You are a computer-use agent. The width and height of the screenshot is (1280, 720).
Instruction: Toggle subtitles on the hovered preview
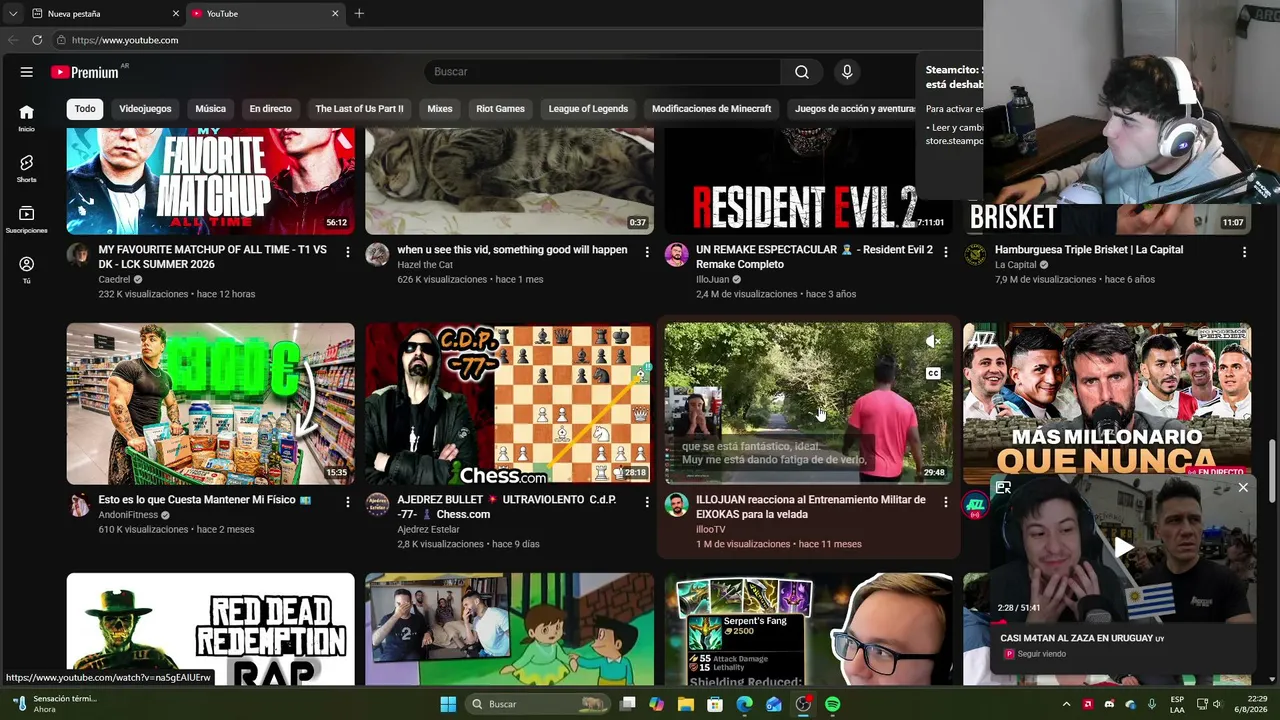(933, 373)
